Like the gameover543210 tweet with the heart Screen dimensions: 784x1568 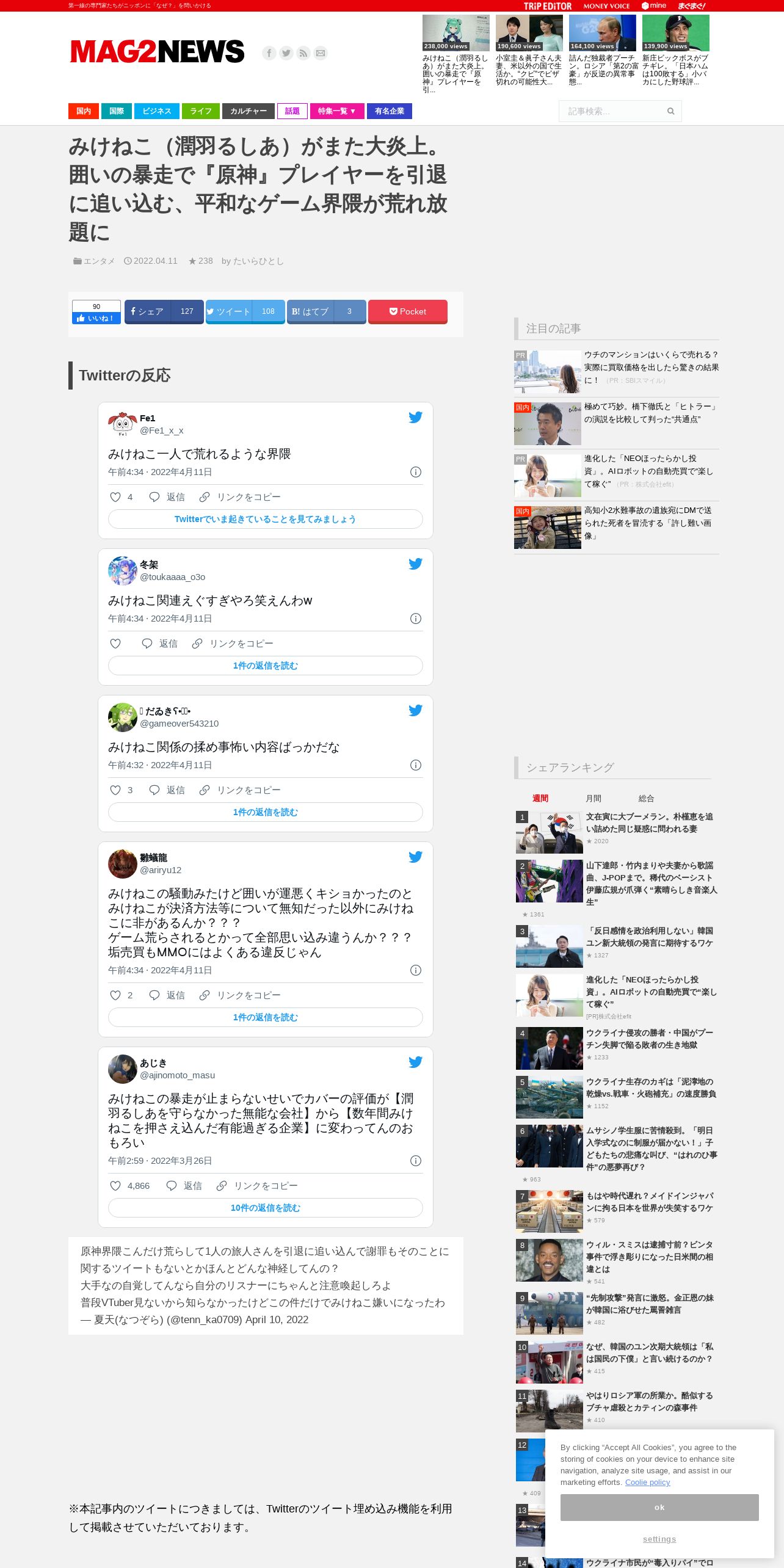pos(115,790)
